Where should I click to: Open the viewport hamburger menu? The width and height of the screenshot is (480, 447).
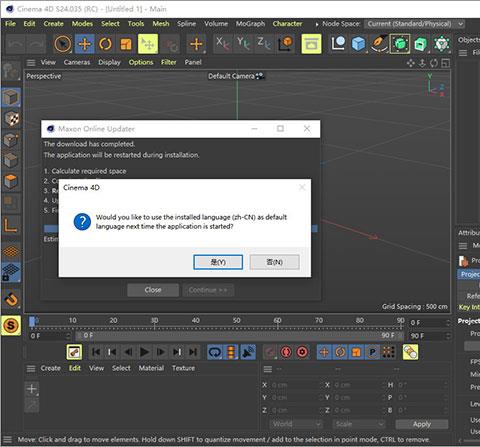[31, 62]
